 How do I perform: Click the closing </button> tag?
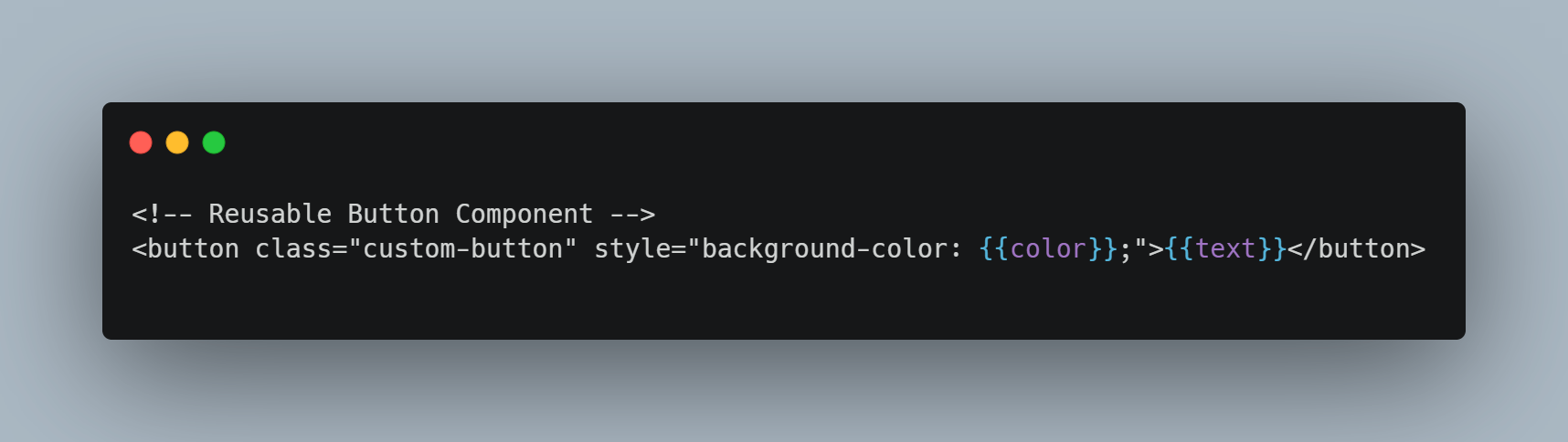tap(1357, 248)
